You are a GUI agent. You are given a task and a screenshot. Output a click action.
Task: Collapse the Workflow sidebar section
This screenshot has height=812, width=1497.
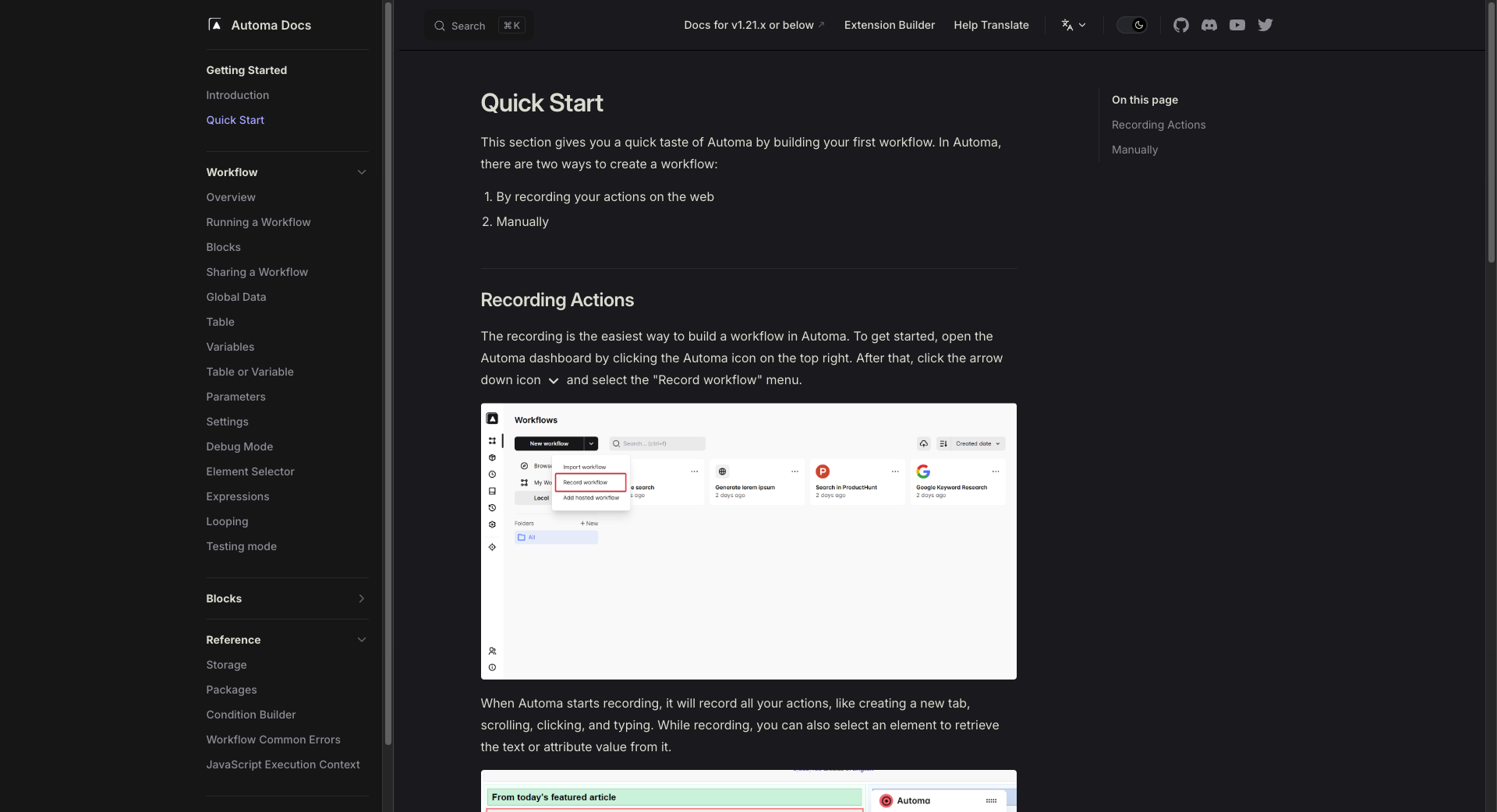pyautogui.click(x=361, y=172)
